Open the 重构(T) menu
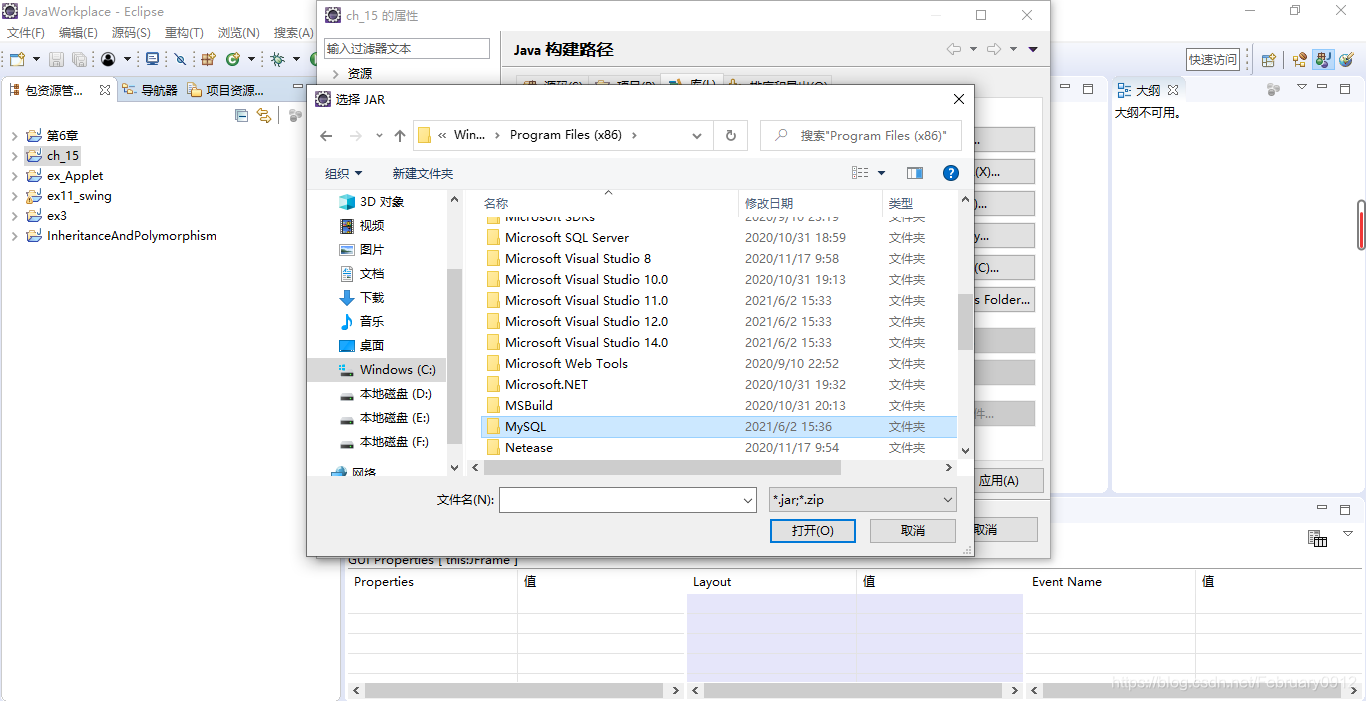The width and height of the screenshot is (1366, 701). (184, 33)
